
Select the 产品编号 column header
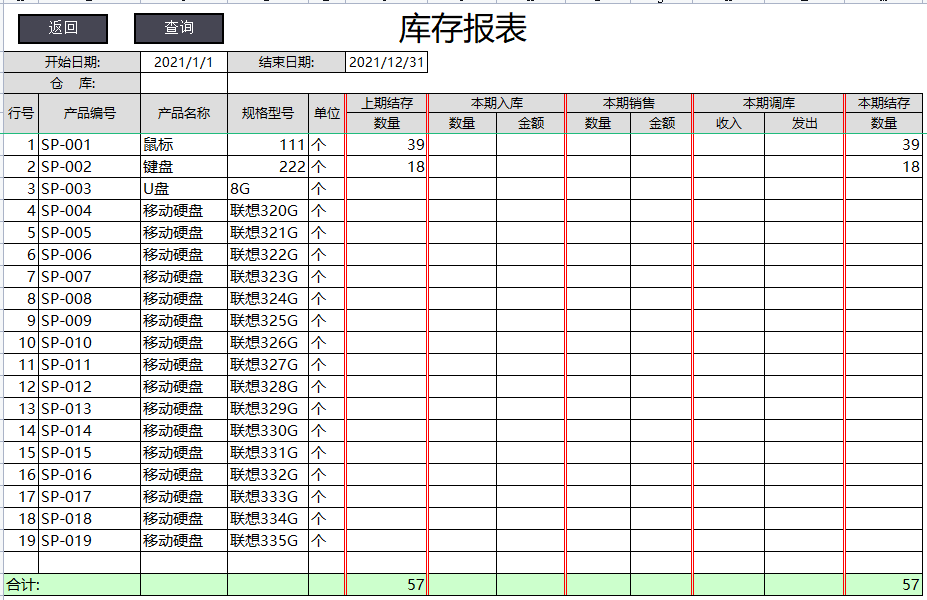pos(88,113)
